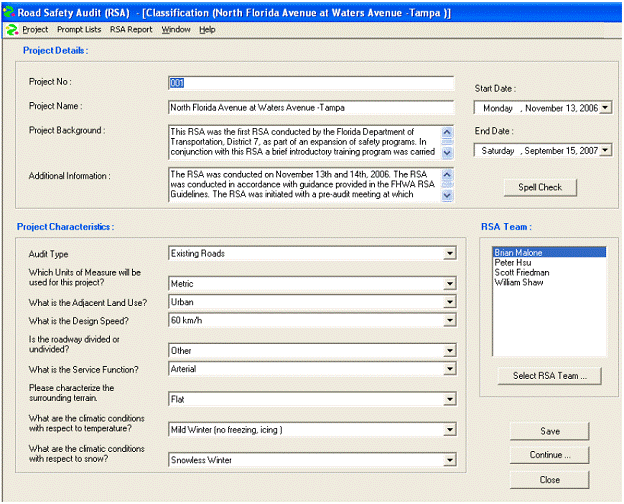Open the Start Date picker dropdown
The height and width of the screenshot is (504, 624).
[x=605, y=108]
